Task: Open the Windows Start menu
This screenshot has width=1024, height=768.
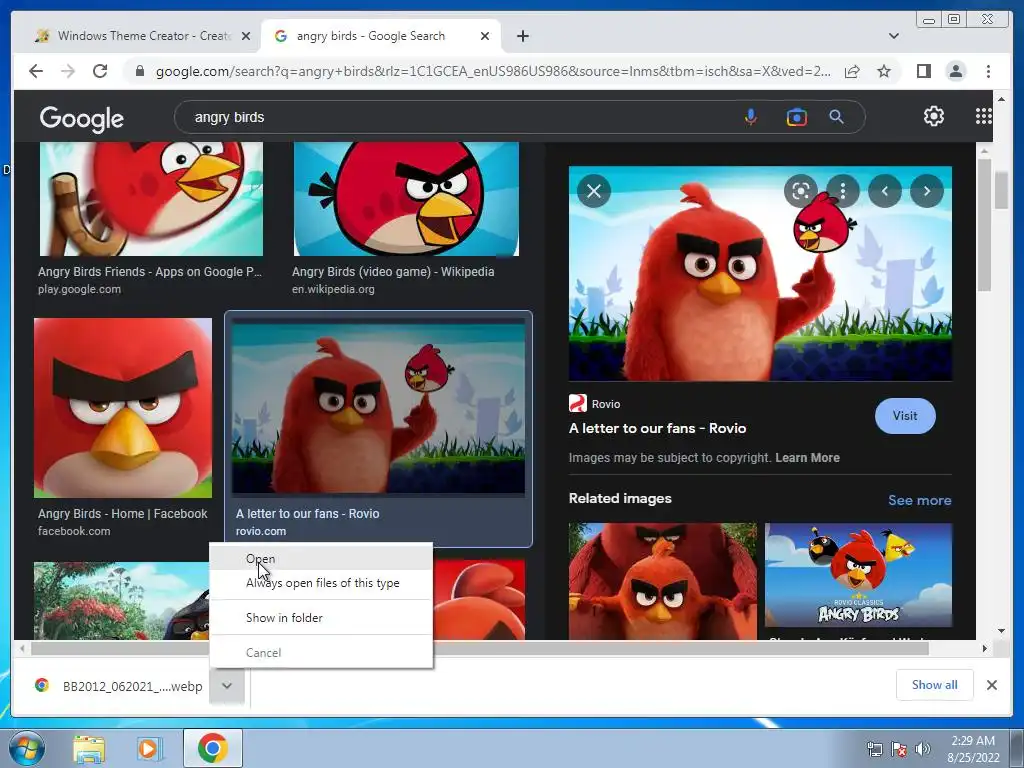Action: click(x=26, y=748)
